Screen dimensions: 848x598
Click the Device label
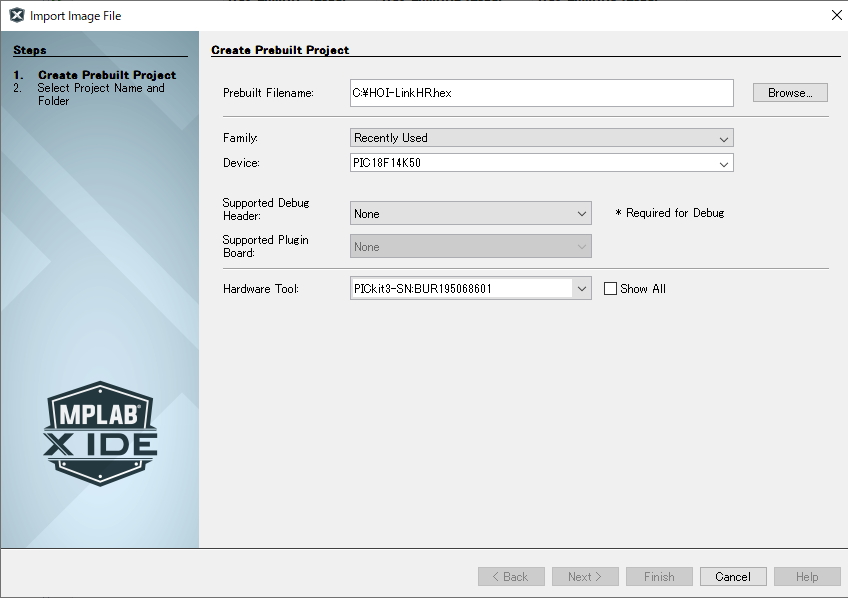click(x=241, y=163)
